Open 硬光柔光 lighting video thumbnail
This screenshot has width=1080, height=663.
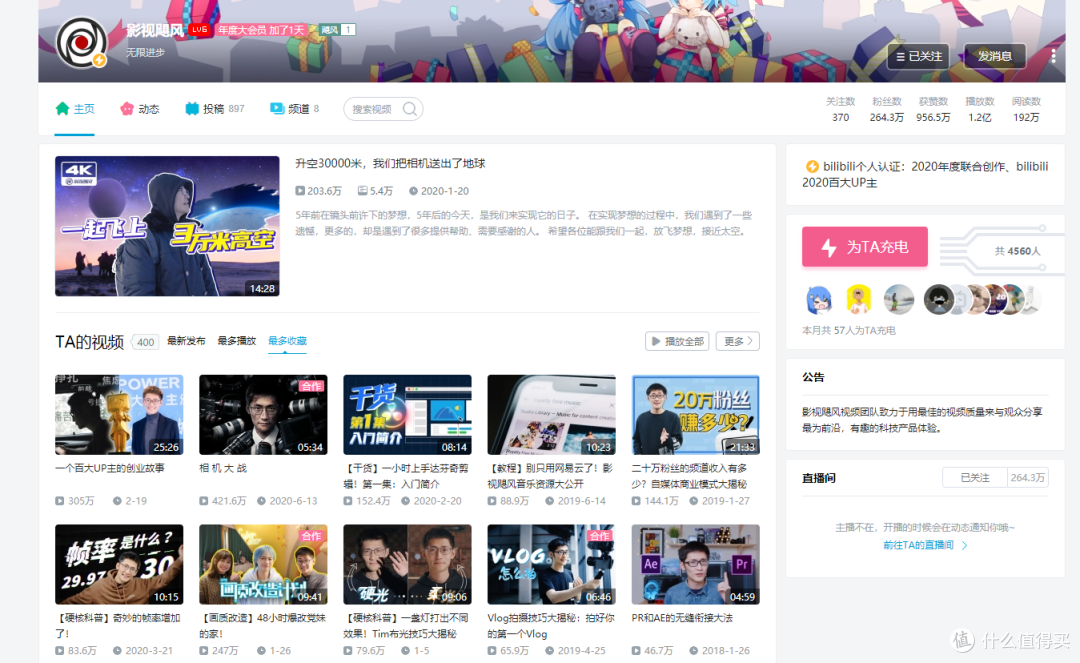(407, 565)
